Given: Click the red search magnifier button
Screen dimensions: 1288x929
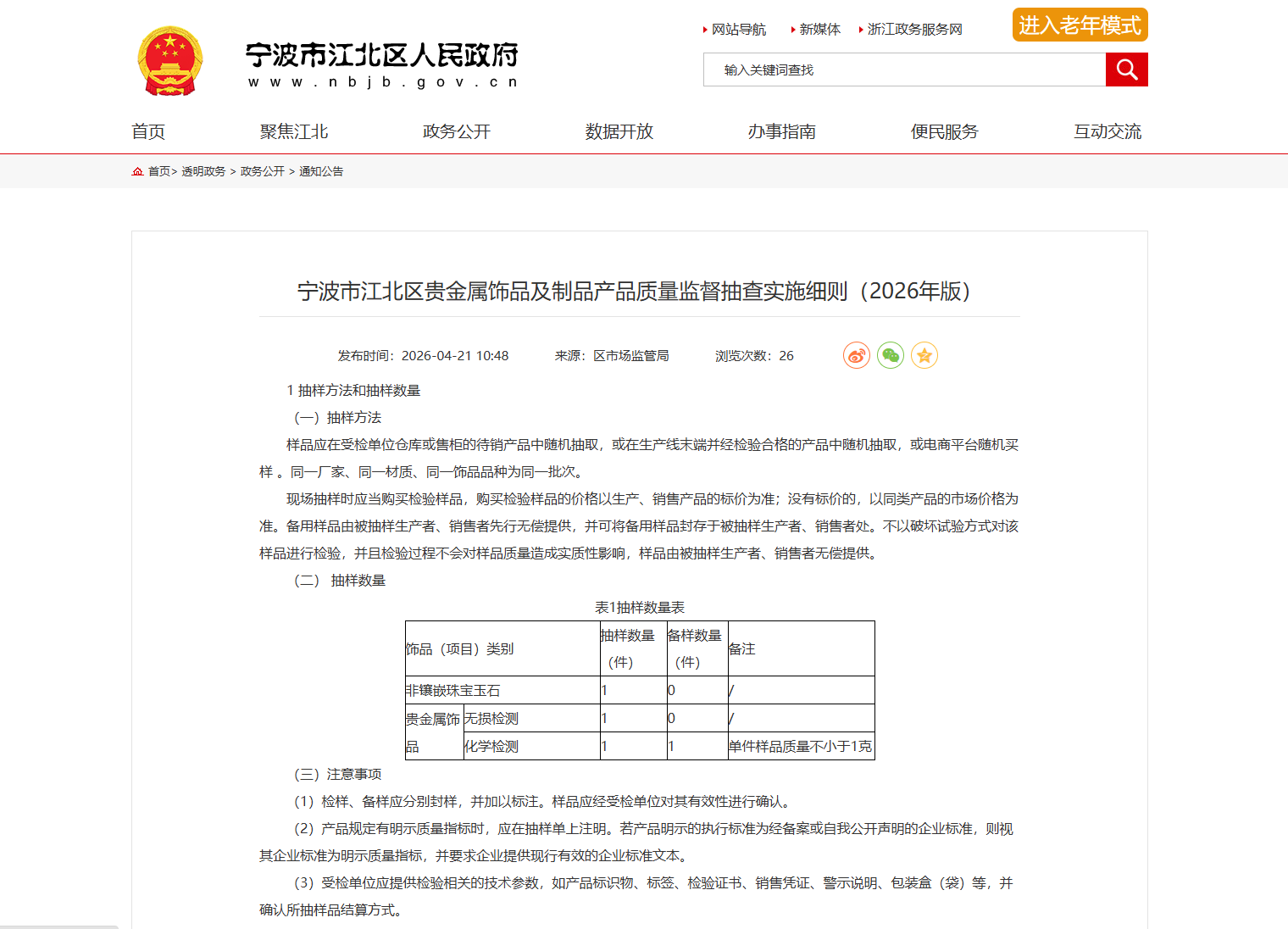Looking at the screenshot, I should point(1126,70).
